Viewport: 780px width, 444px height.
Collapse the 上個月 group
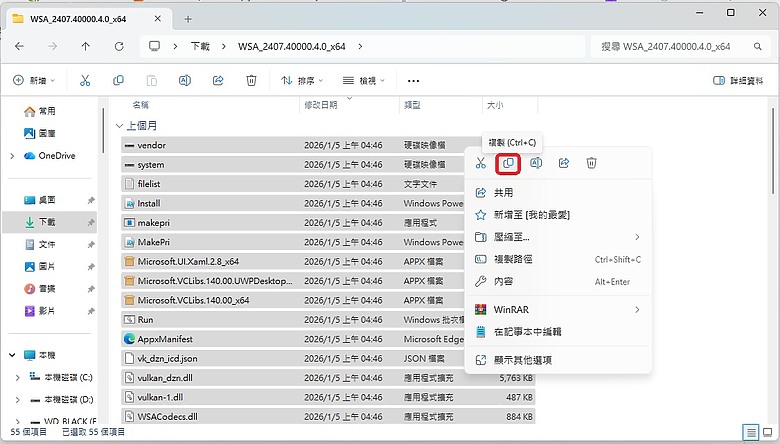(x=119, y=126)
